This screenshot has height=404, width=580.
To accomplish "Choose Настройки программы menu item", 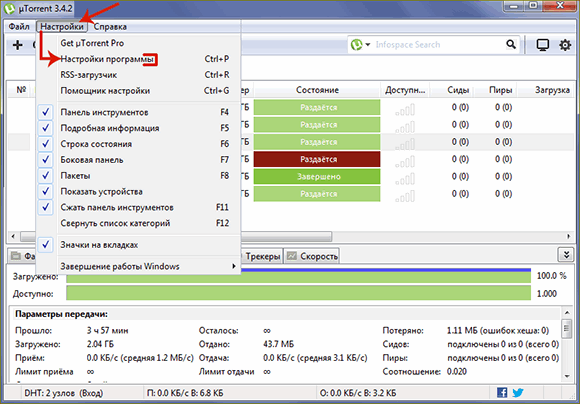I will coord(138,59).
